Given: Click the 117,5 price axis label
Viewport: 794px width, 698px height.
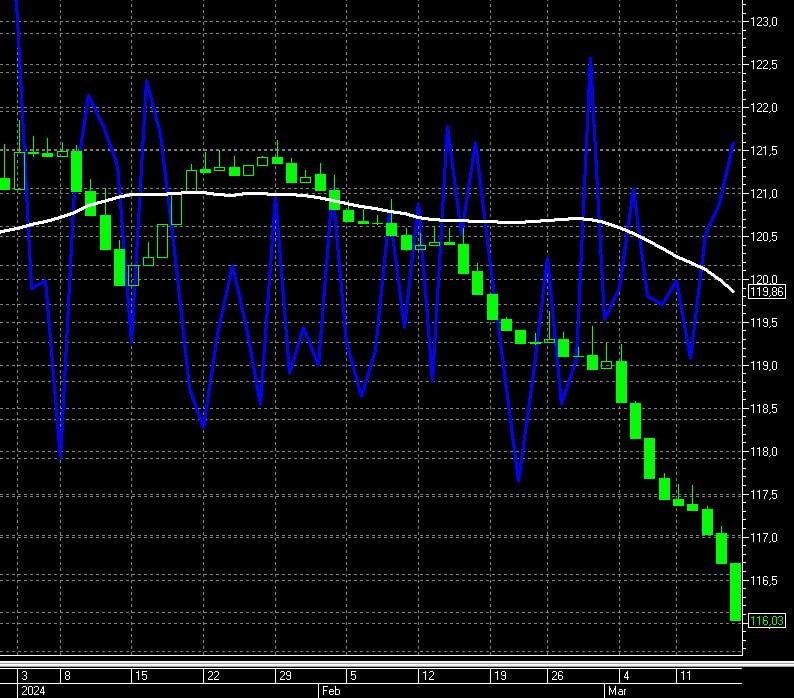Looking at the screenshot, I should pyautogui.click(x=764, y=494).
